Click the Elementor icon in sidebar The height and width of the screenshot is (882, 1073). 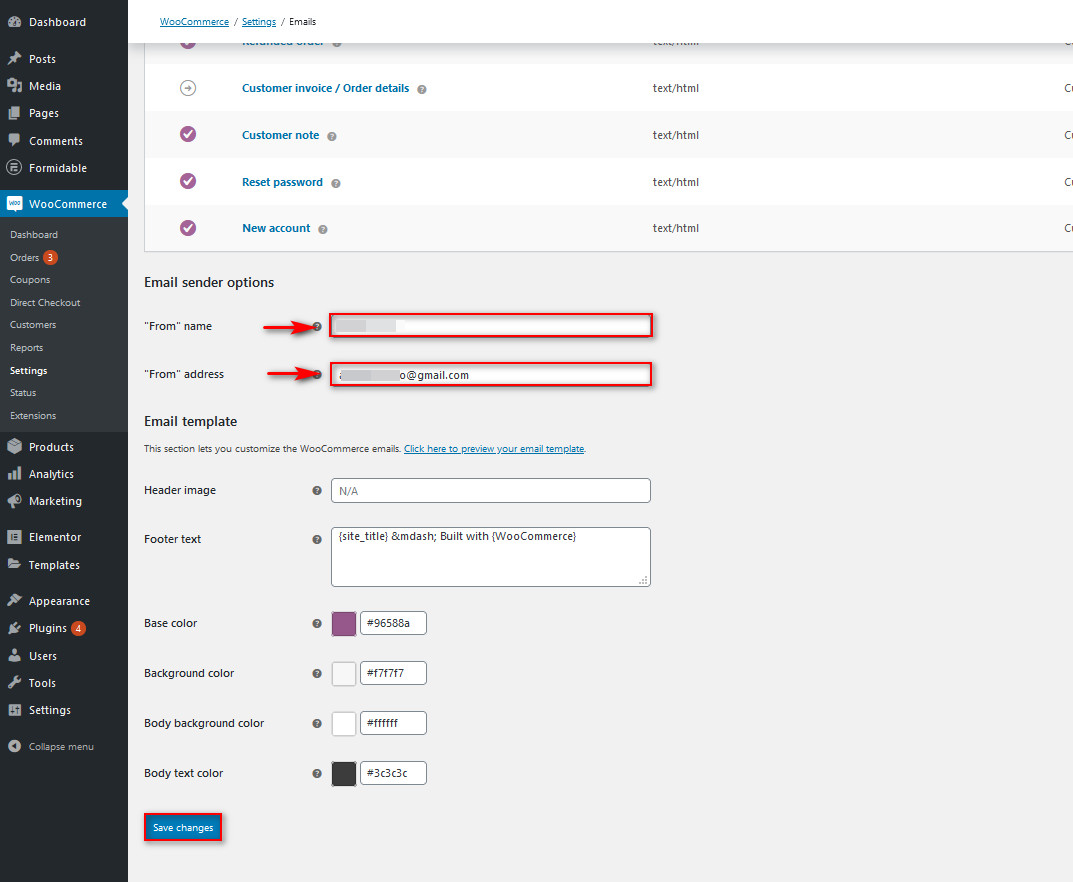click(14, 537)
